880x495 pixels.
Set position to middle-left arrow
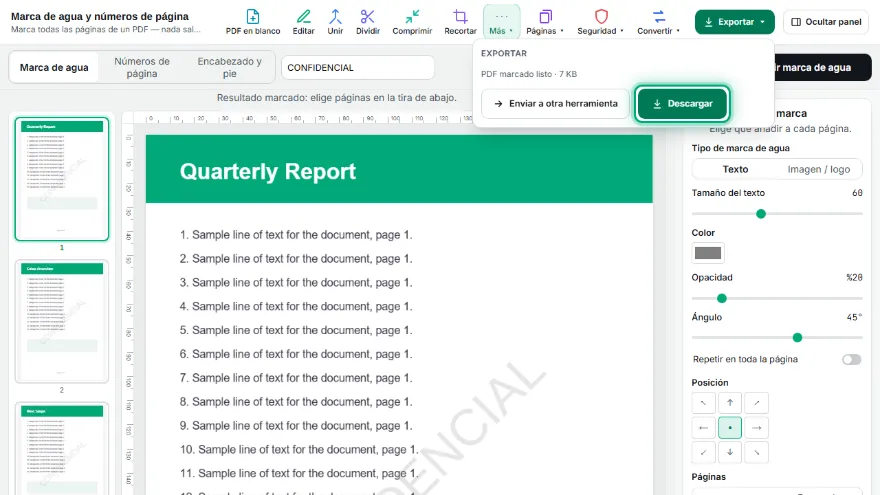pos(703,428)
